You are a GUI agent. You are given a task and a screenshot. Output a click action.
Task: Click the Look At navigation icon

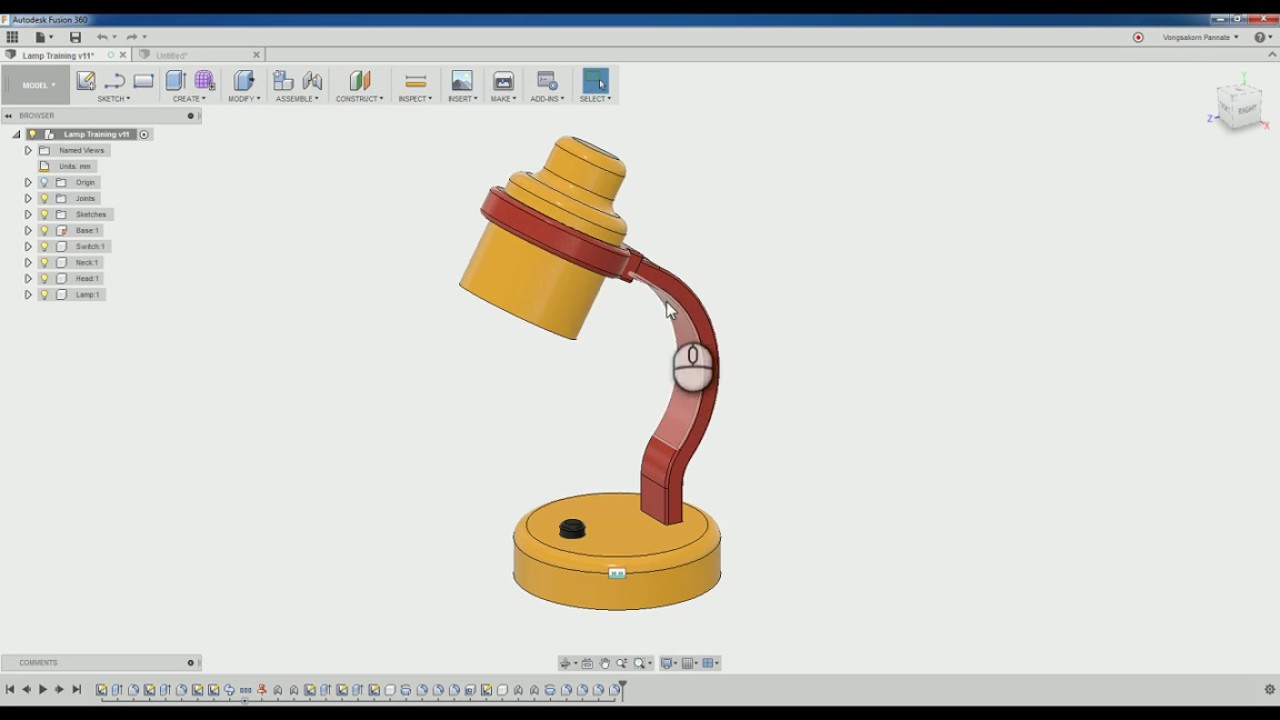[588, 663]
